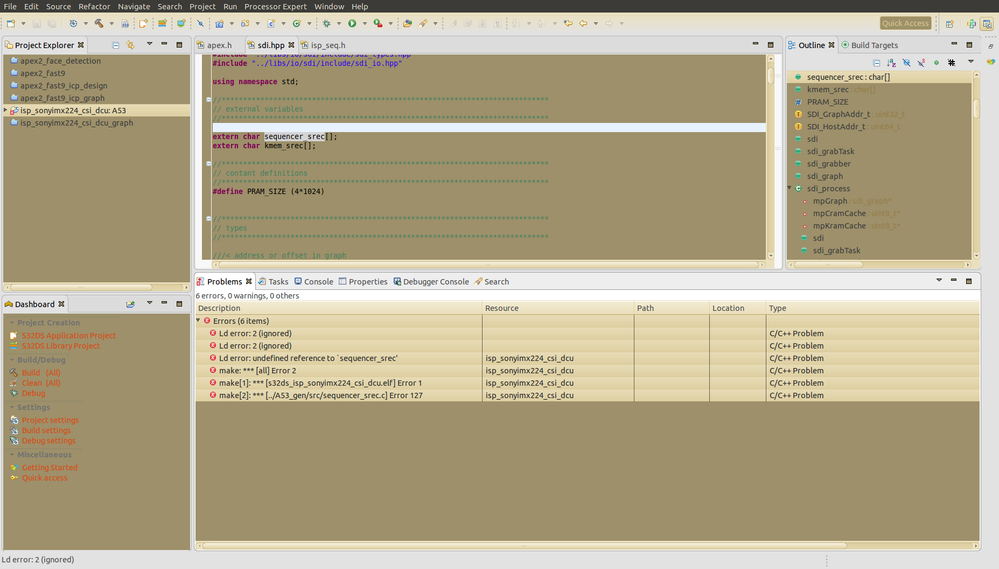
Task: Collapse the sdi_process node in Outline
Action: tap(790, 188)
